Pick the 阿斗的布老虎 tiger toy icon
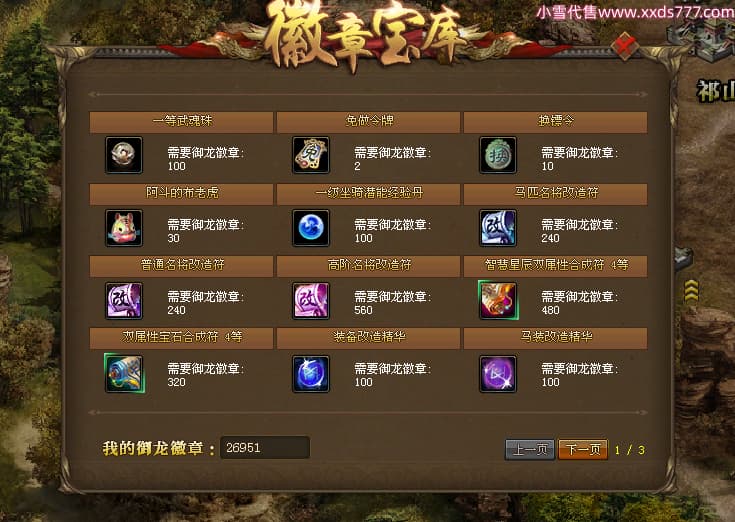The image size is (735, 522). click(x=124, y=228)
